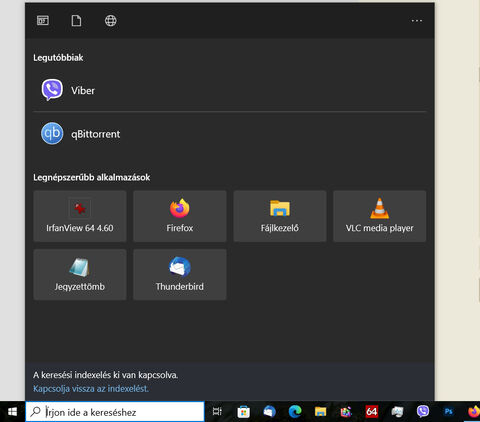Open the Windows Start button
Screen dimensions: 480x422
[12, 412]
